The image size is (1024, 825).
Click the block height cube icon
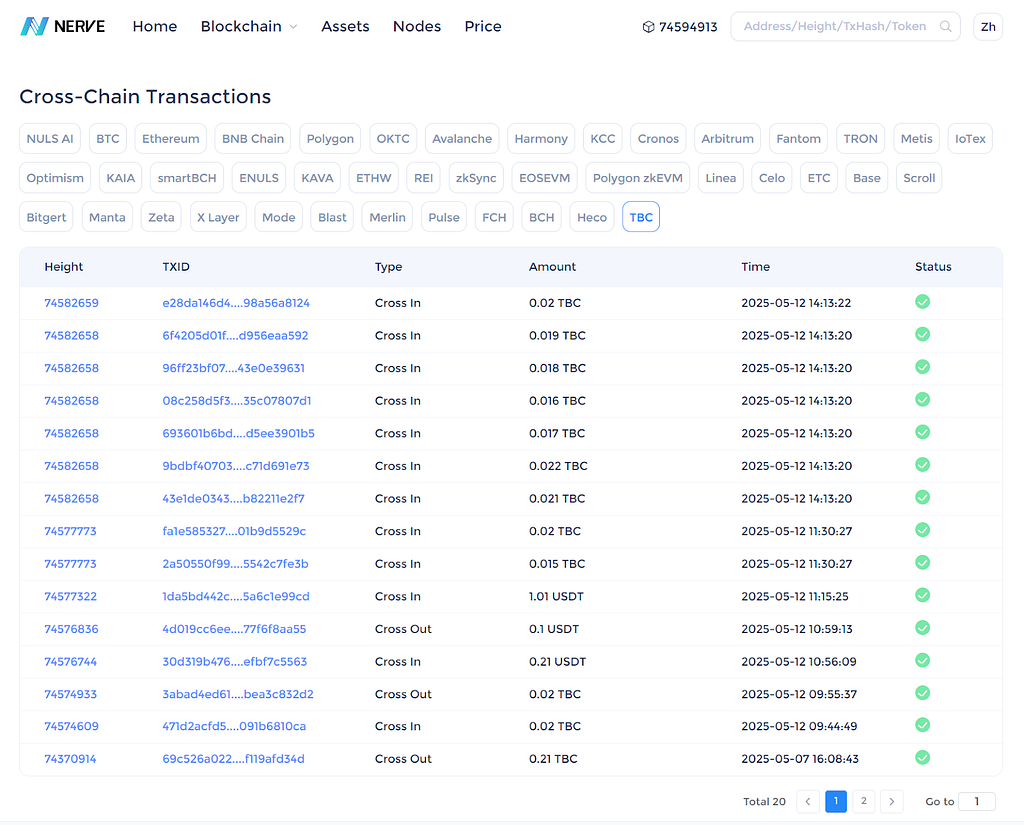point(648,27)
